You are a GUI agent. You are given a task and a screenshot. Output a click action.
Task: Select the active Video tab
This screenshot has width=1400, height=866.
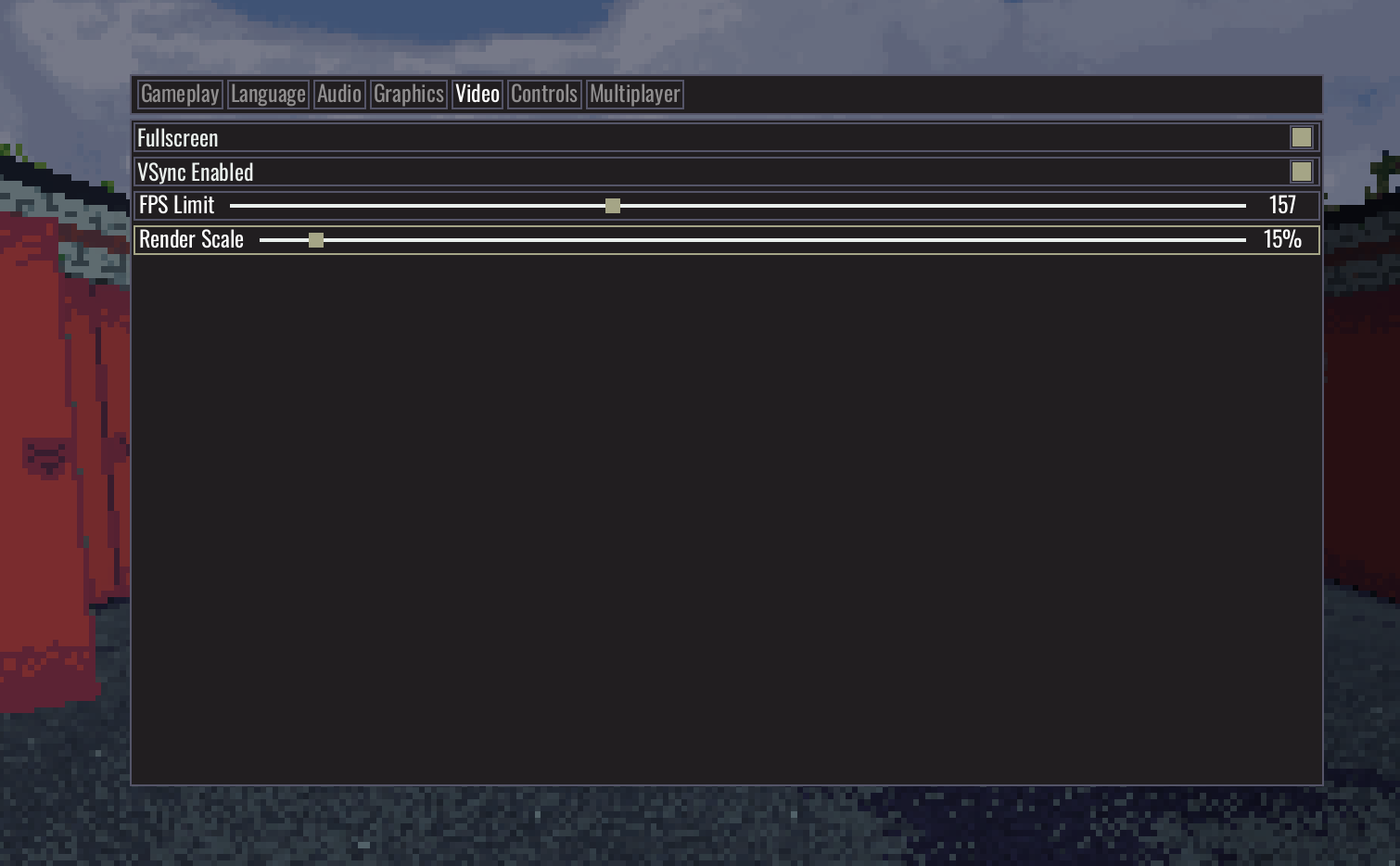click(x=477, y=94)
